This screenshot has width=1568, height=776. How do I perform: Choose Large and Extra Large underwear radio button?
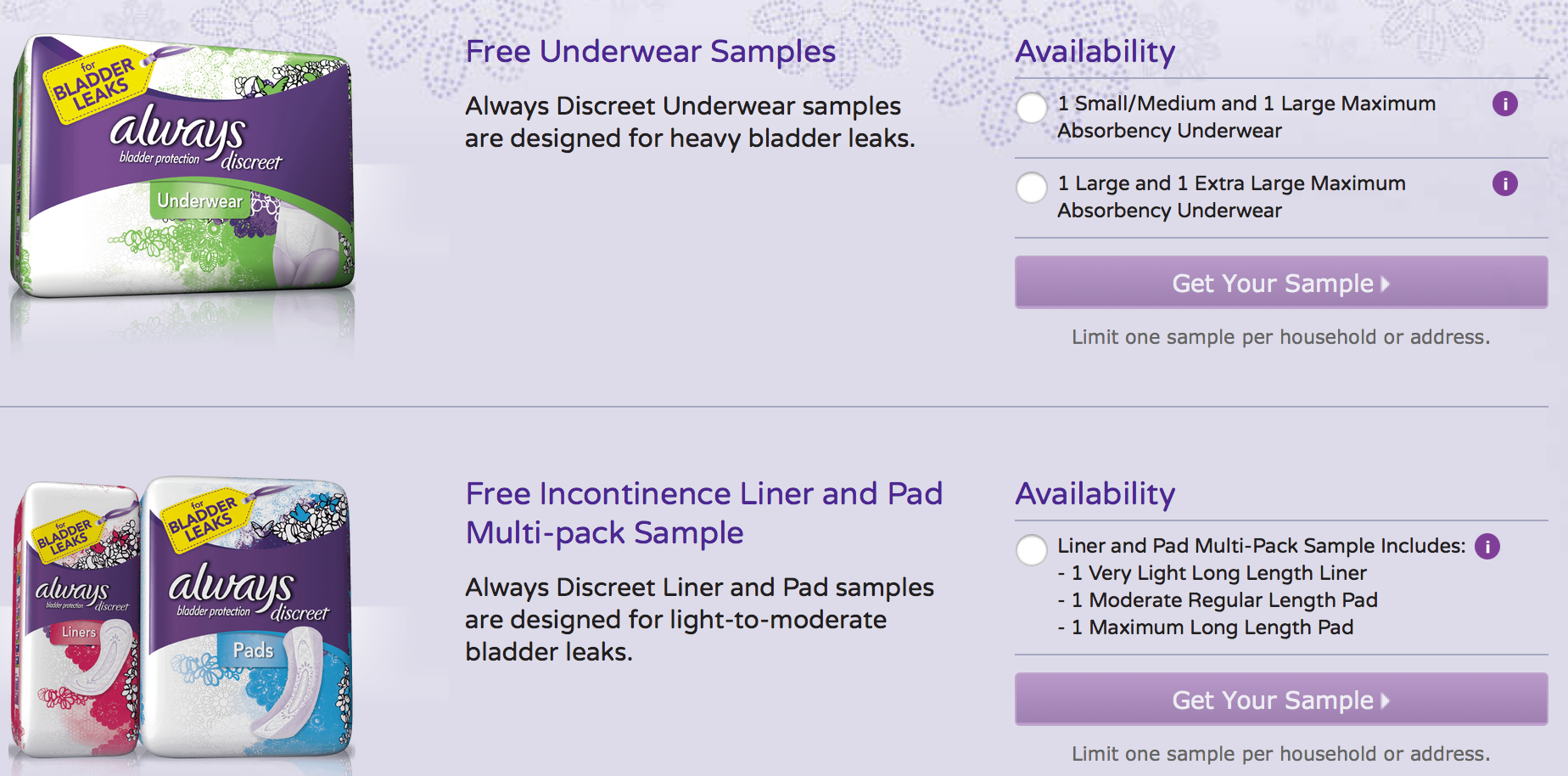pos(1032,188)
